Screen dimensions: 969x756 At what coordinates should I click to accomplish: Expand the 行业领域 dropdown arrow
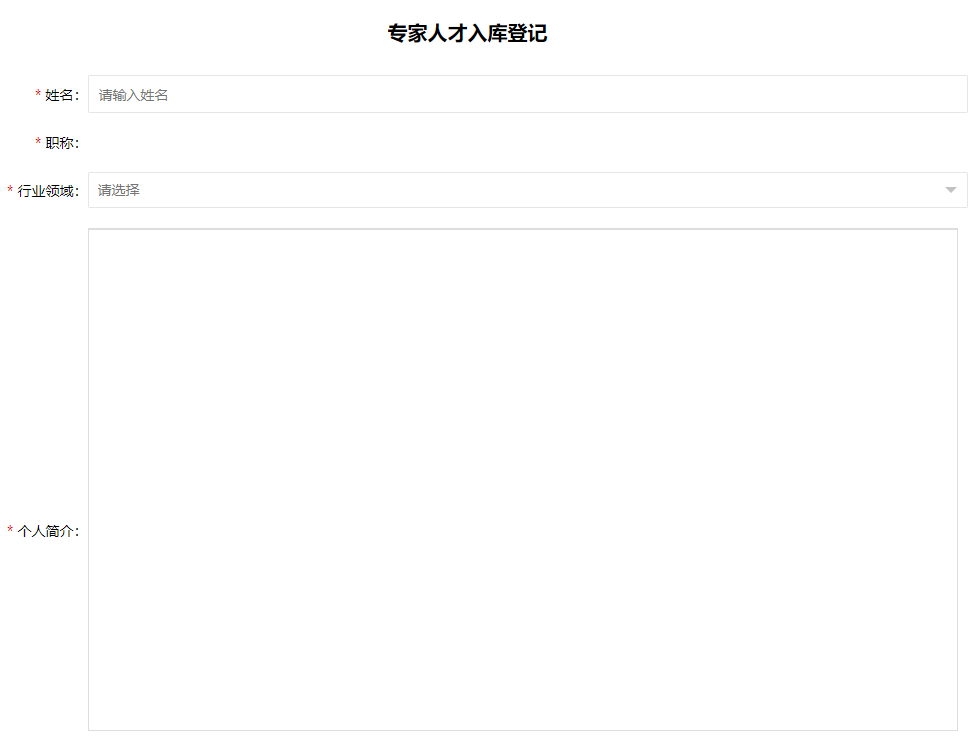pos(950,190)
